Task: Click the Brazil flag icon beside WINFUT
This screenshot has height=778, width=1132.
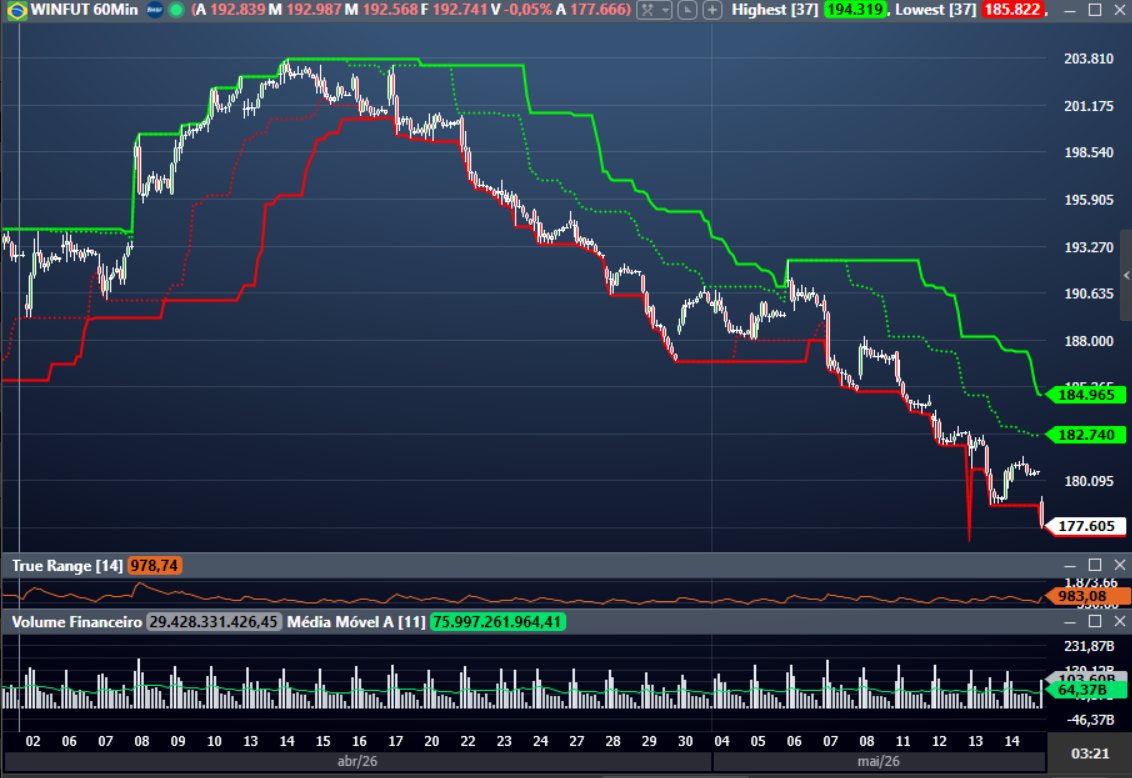Action: click(x=17, y=10)
